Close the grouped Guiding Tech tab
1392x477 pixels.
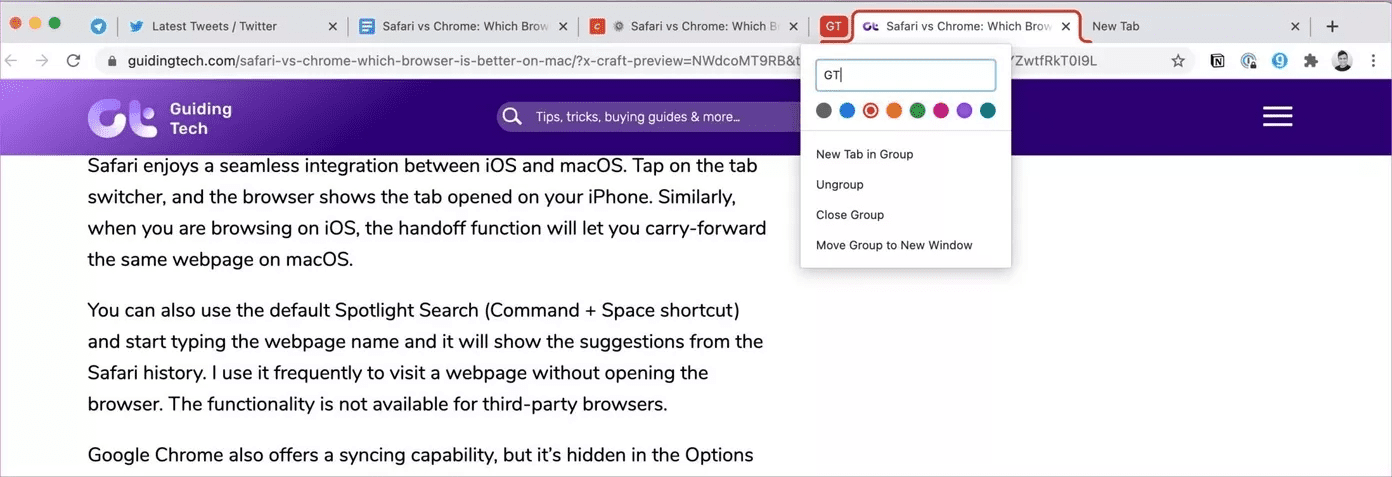[1066, 26]
